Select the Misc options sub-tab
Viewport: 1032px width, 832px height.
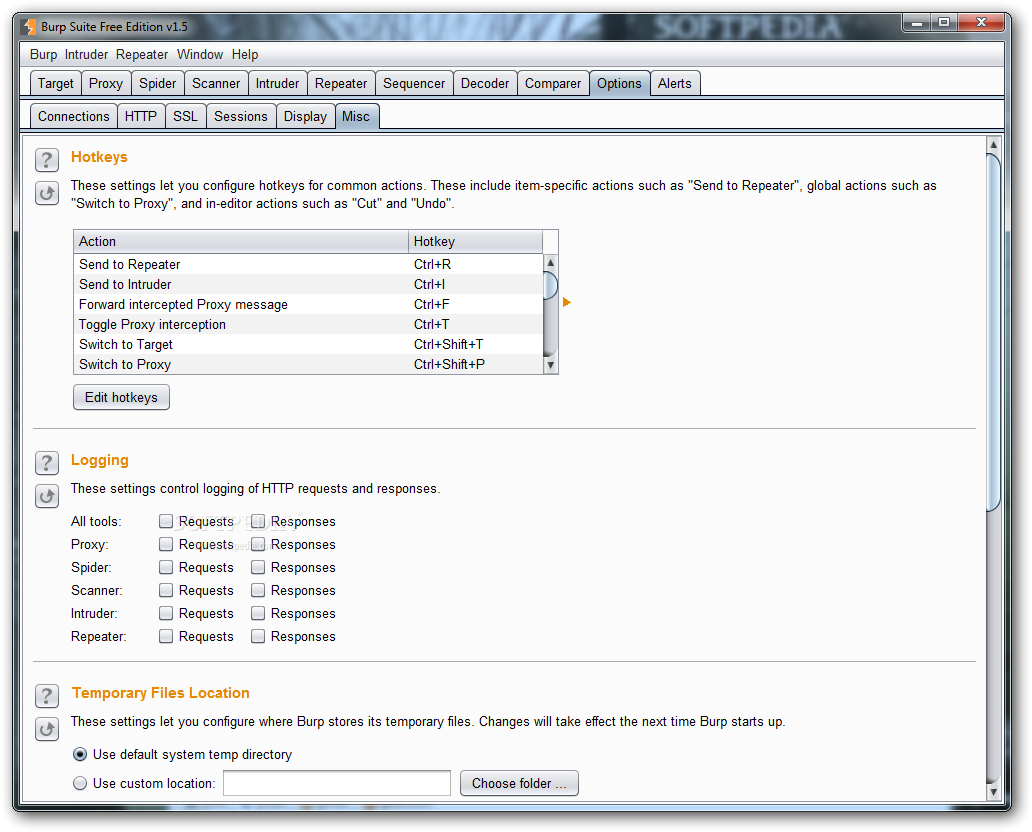pos(356,117)
